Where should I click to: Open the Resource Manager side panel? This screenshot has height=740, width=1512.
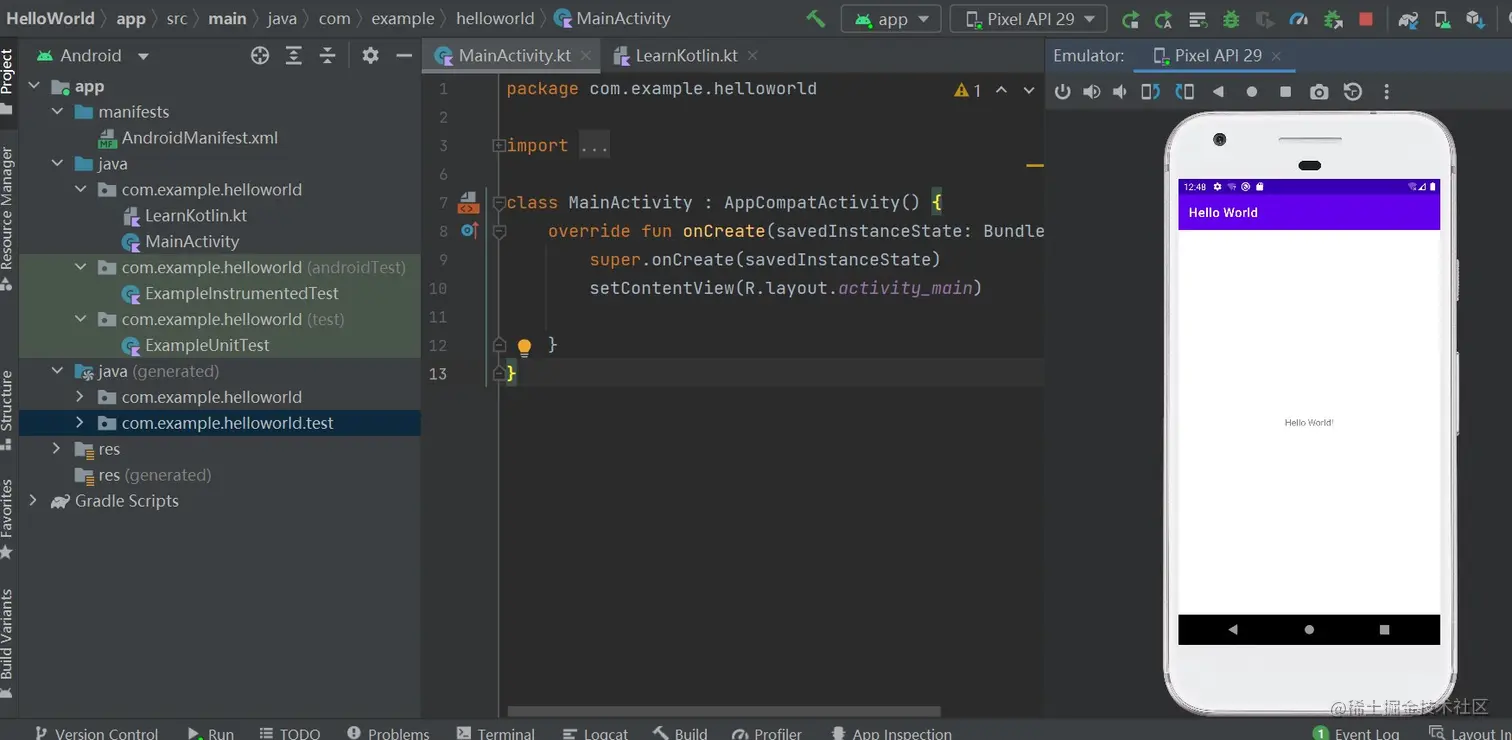pos(8,218)
